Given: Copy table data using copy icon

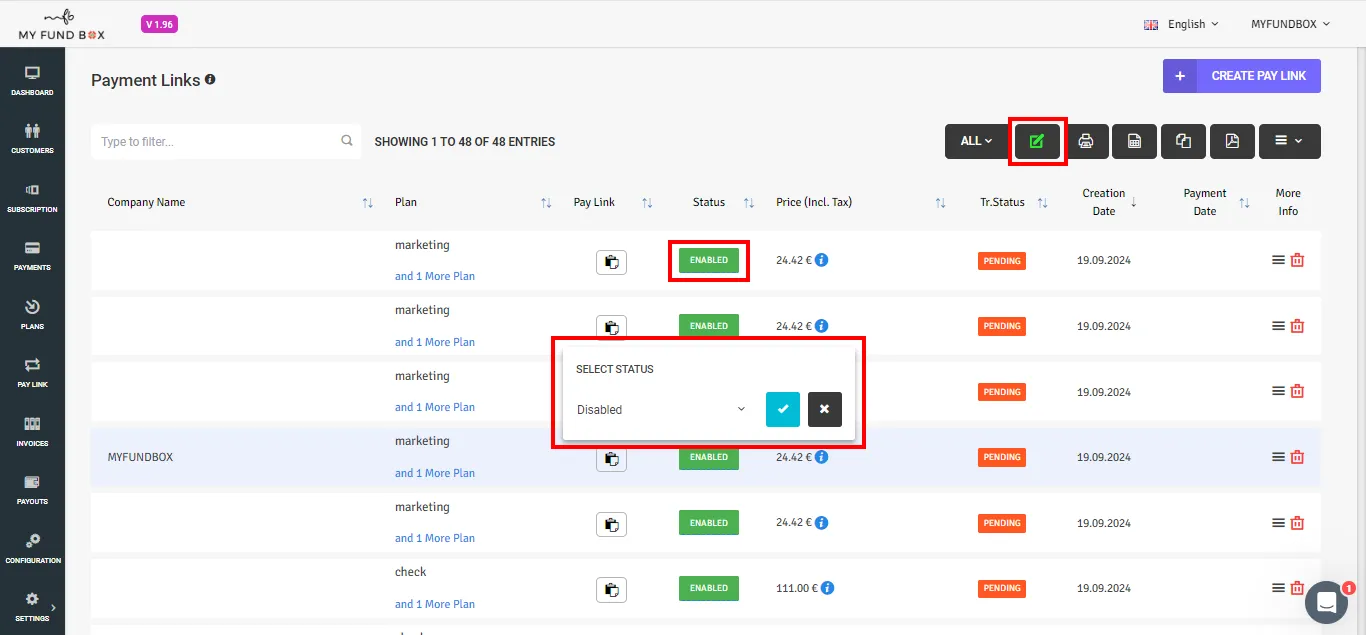Looking at the screenshot, I should coord(1184,141).
